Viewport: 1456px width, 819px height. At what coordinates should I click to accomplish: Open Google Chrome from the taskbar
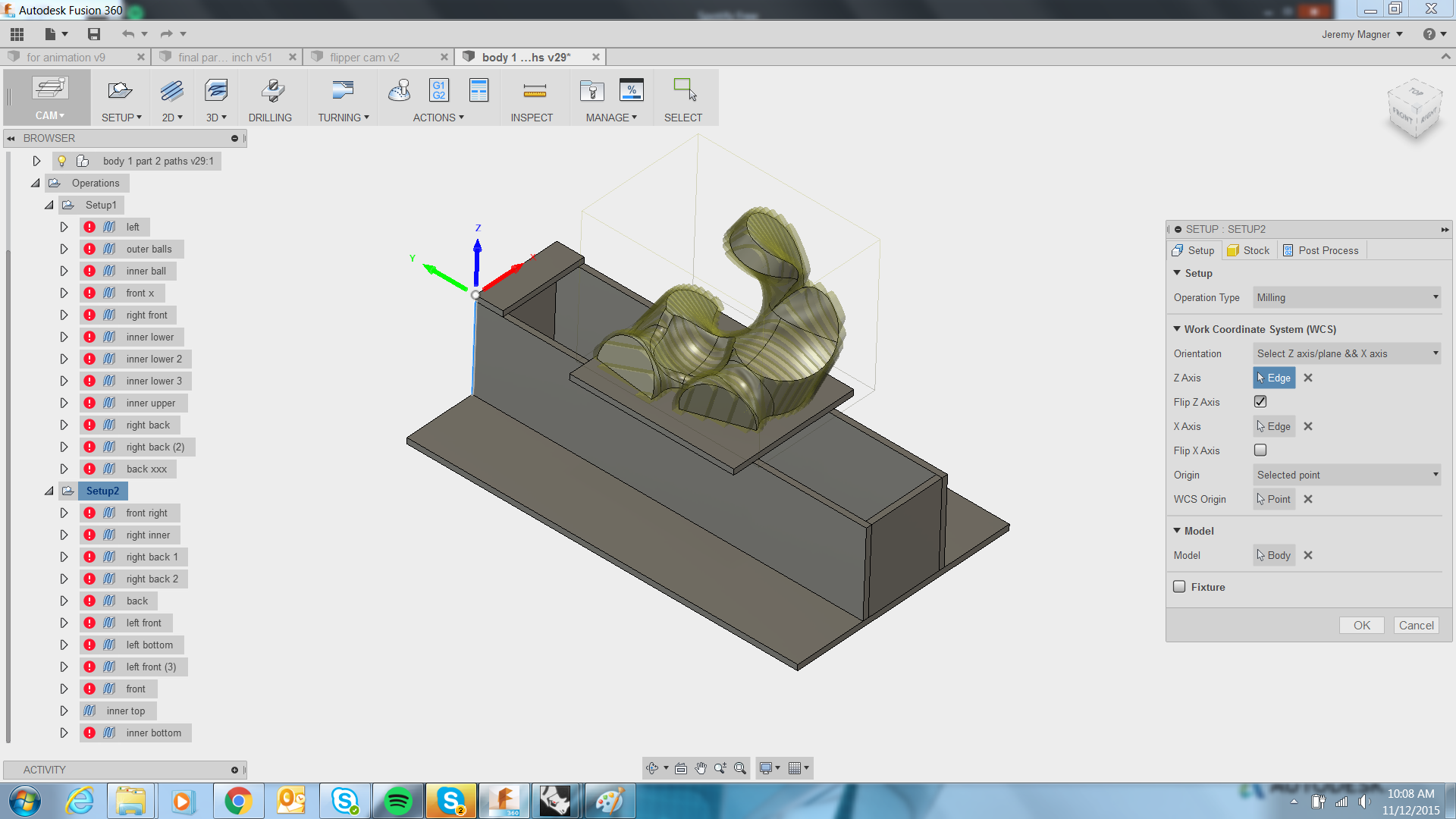238,801
